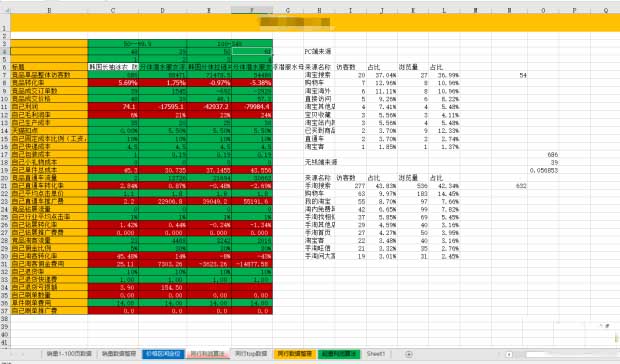Select column J header

[382, 10]
